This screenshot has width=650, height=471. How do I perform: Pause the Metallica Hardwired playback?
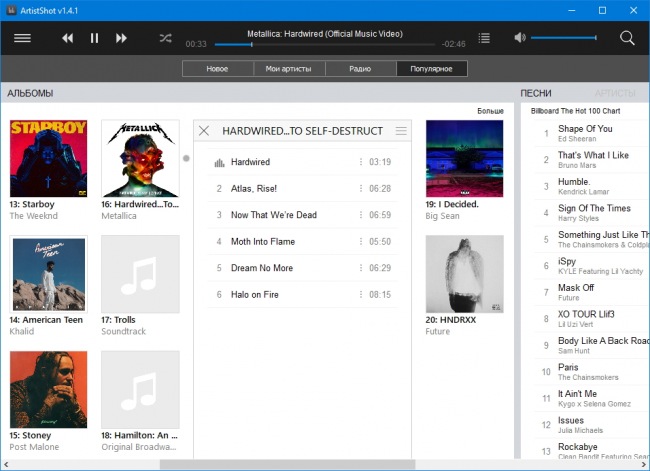[95, 38]
